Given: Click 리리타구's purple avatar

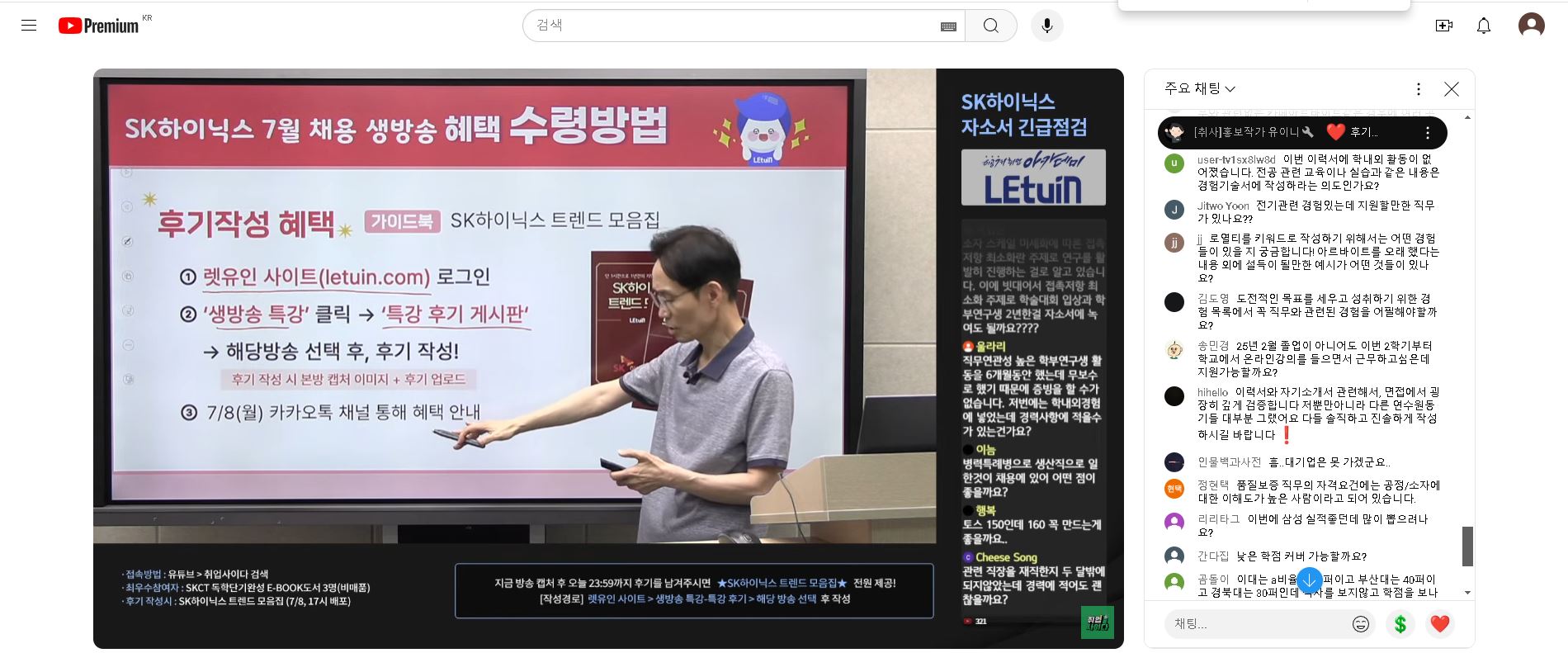Looking at the screenshot, I should point(1174,523).
